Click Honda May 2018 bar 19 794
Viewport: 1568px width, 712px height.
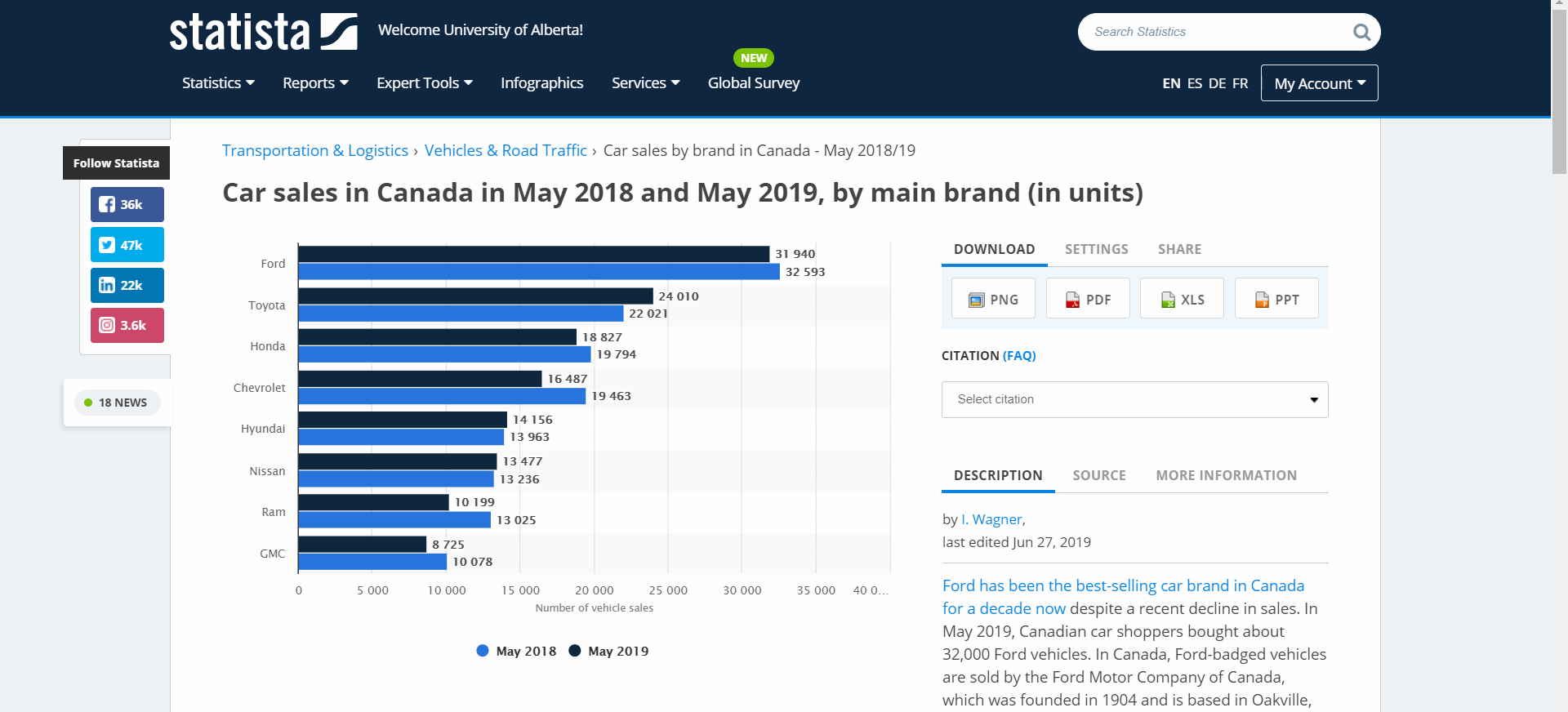[x=444, y=354]
